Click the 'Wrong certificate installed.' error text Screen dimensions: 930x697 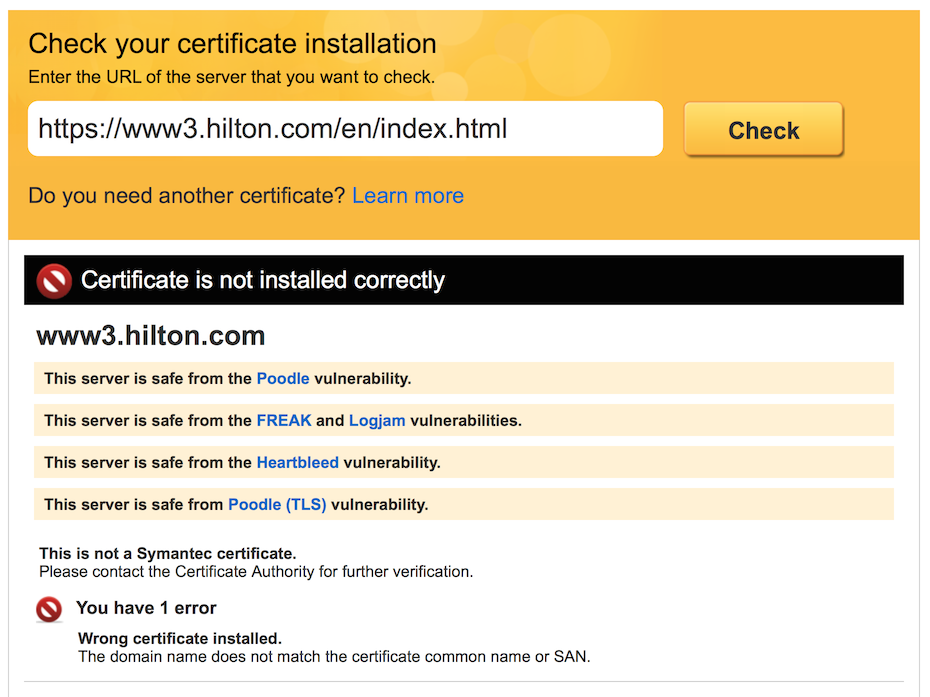pyautogui.click(x=180, y=638)
